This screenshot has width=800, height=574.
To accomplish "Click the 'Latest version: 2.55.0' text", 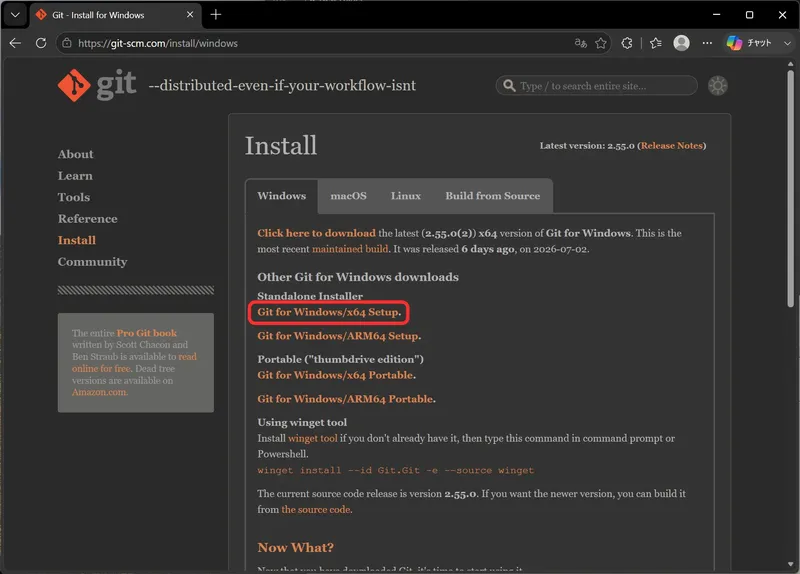I will tap(587, 145).
